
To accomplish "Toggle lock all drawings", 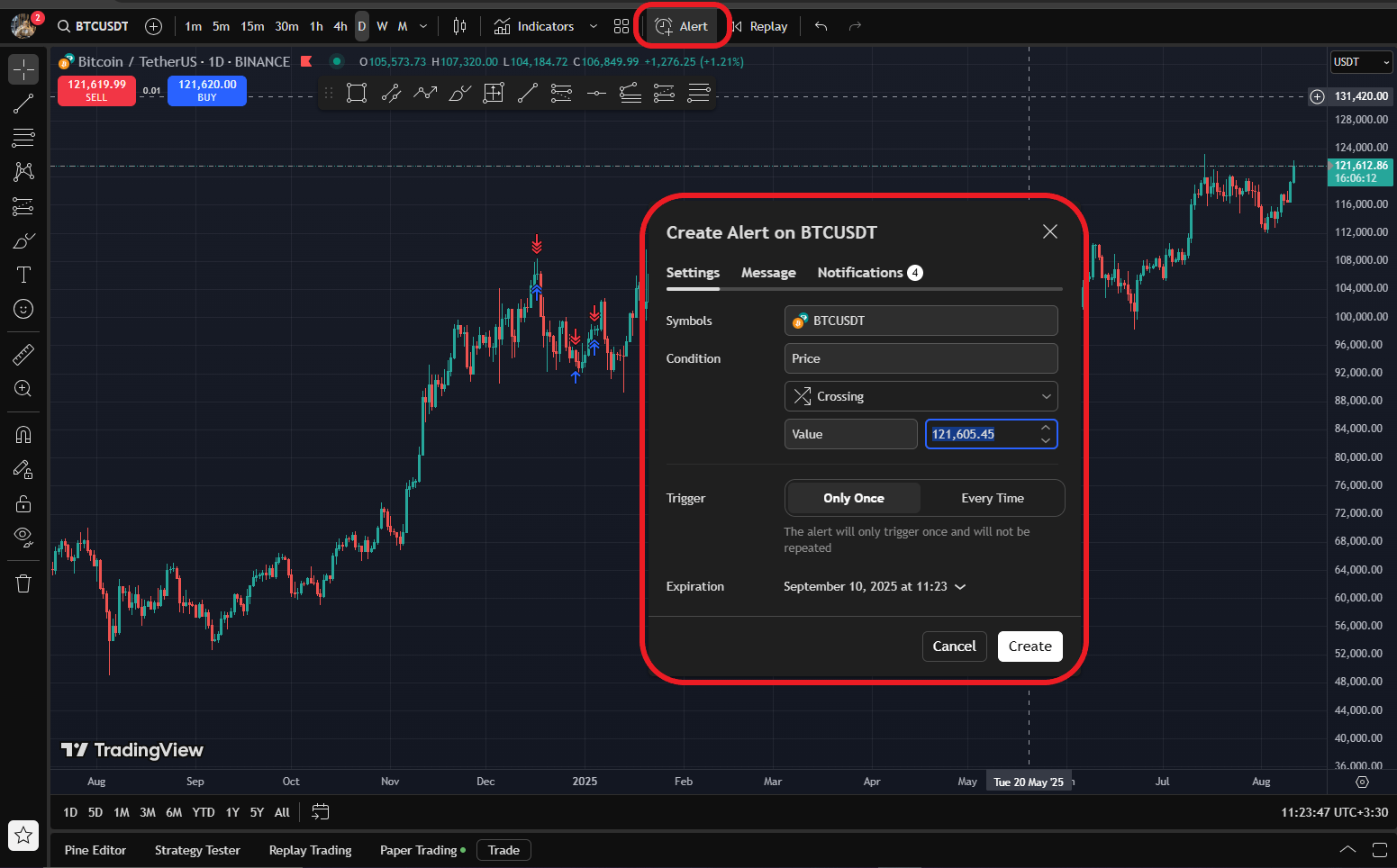I will click(23, 503).
